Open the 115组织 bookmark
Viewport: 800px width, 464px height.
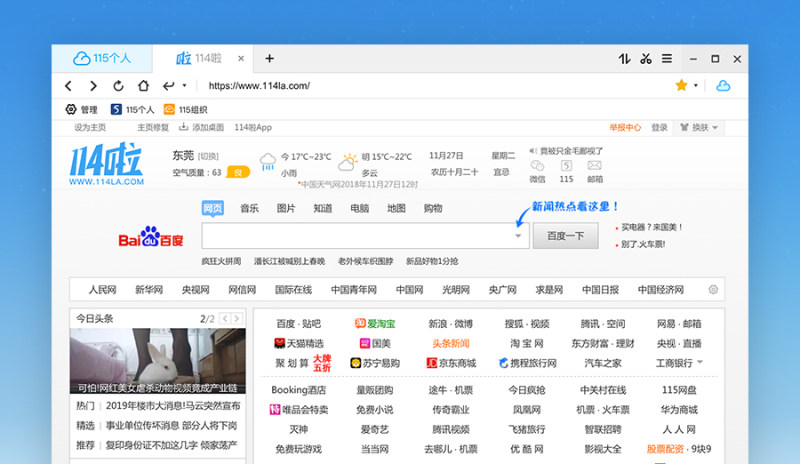pyautogui.click(x=185, y=109)
